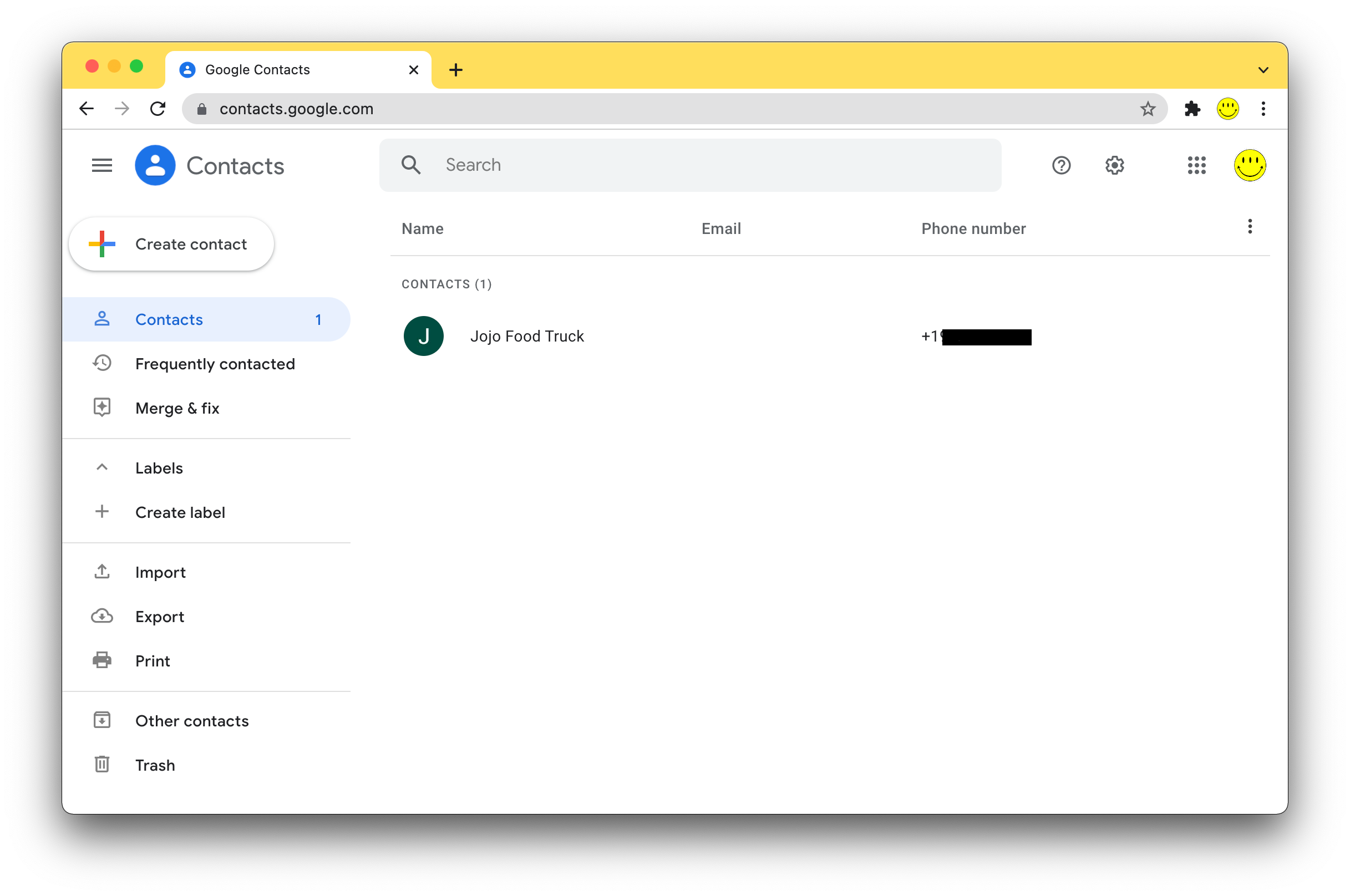Go forward in browser history
Image resolution: width=1350 pixels, height=896 pixels.
pyautogui.click(x=121, y=109)
